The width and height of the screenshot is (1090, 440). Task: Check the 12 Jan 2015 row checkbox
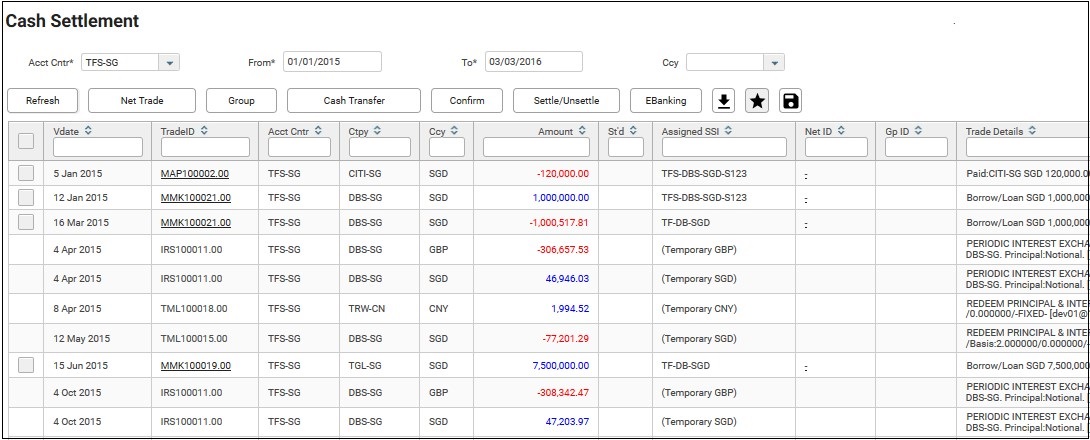coord(26,197)
